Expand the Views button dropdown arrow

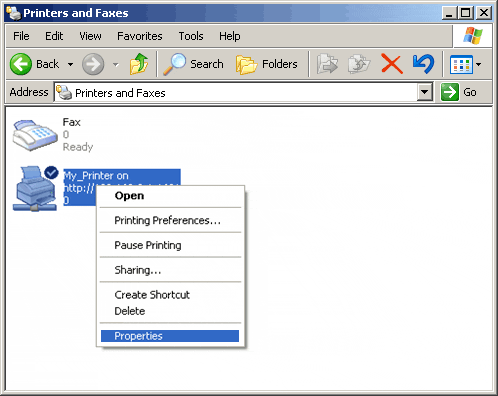pos(479,64)
